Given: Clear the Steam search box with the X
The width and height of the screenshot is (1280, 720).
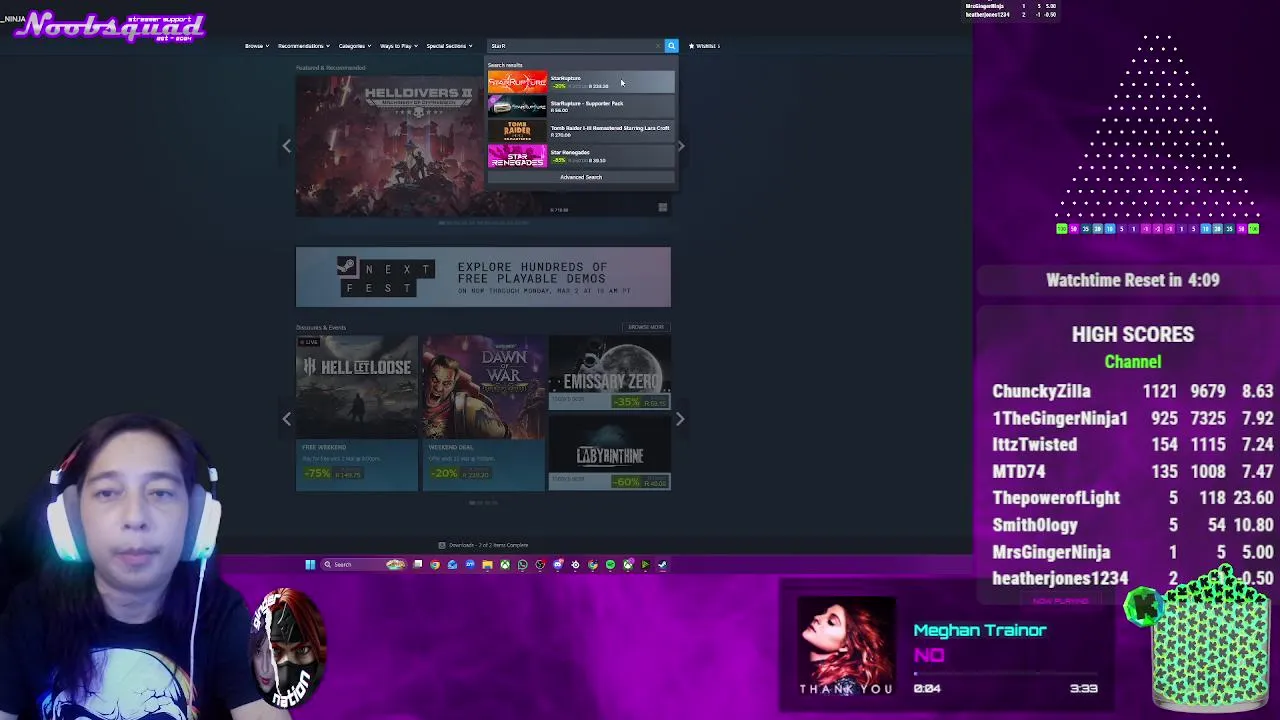Looking at the screenshot, I should [x=658, y=46].
